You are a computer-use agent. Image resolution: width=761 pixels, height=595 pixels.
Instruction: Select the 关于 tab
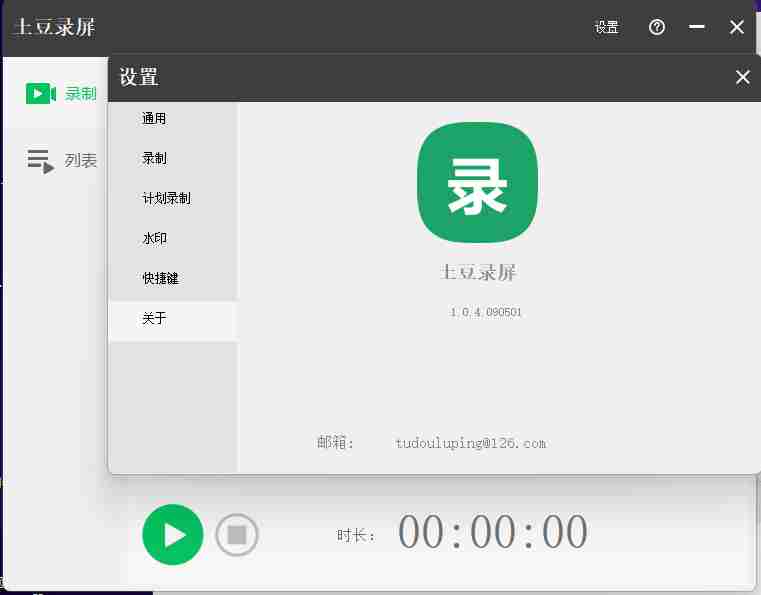click(x=155, y=319)
